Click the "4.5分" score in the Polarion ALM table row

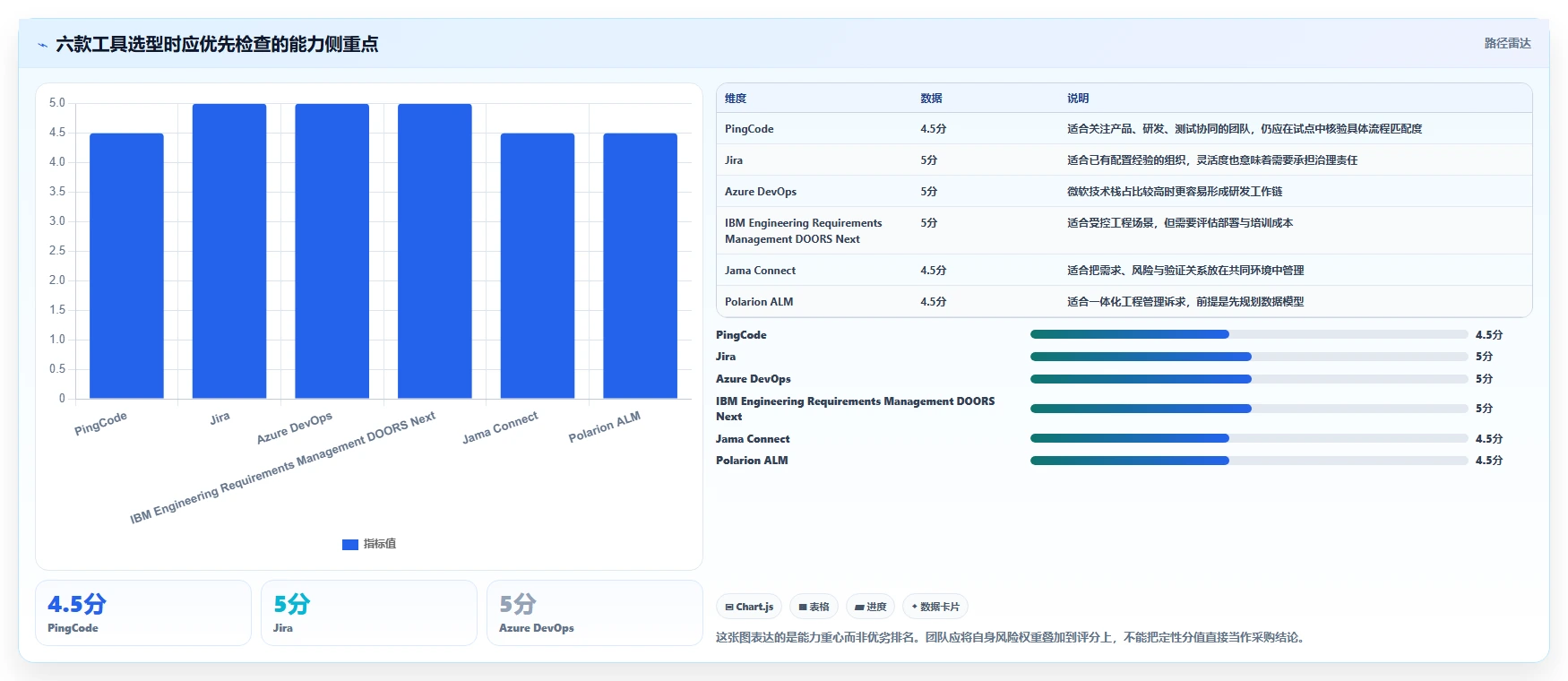click(x=934, y=302)
